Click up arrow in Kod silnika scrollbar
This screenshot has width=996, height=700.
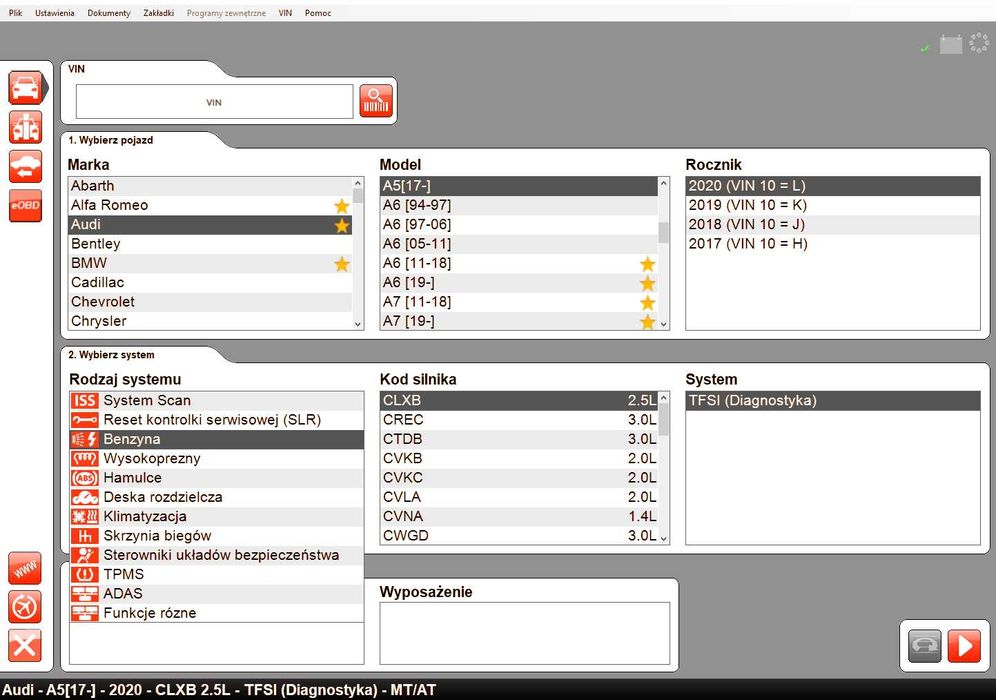click(664, 398)
